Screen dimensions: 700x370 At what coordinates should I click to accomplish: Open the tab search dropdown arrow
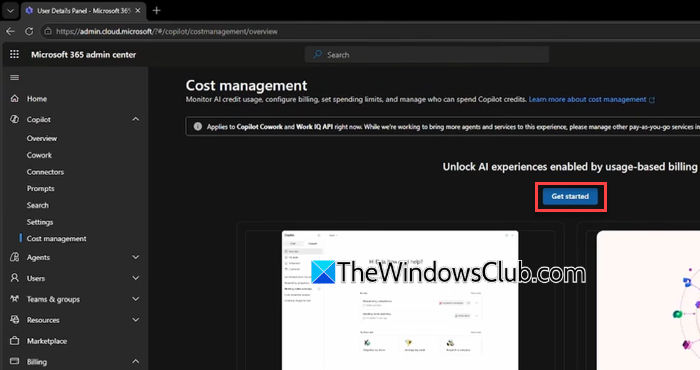tap(10, 10)
